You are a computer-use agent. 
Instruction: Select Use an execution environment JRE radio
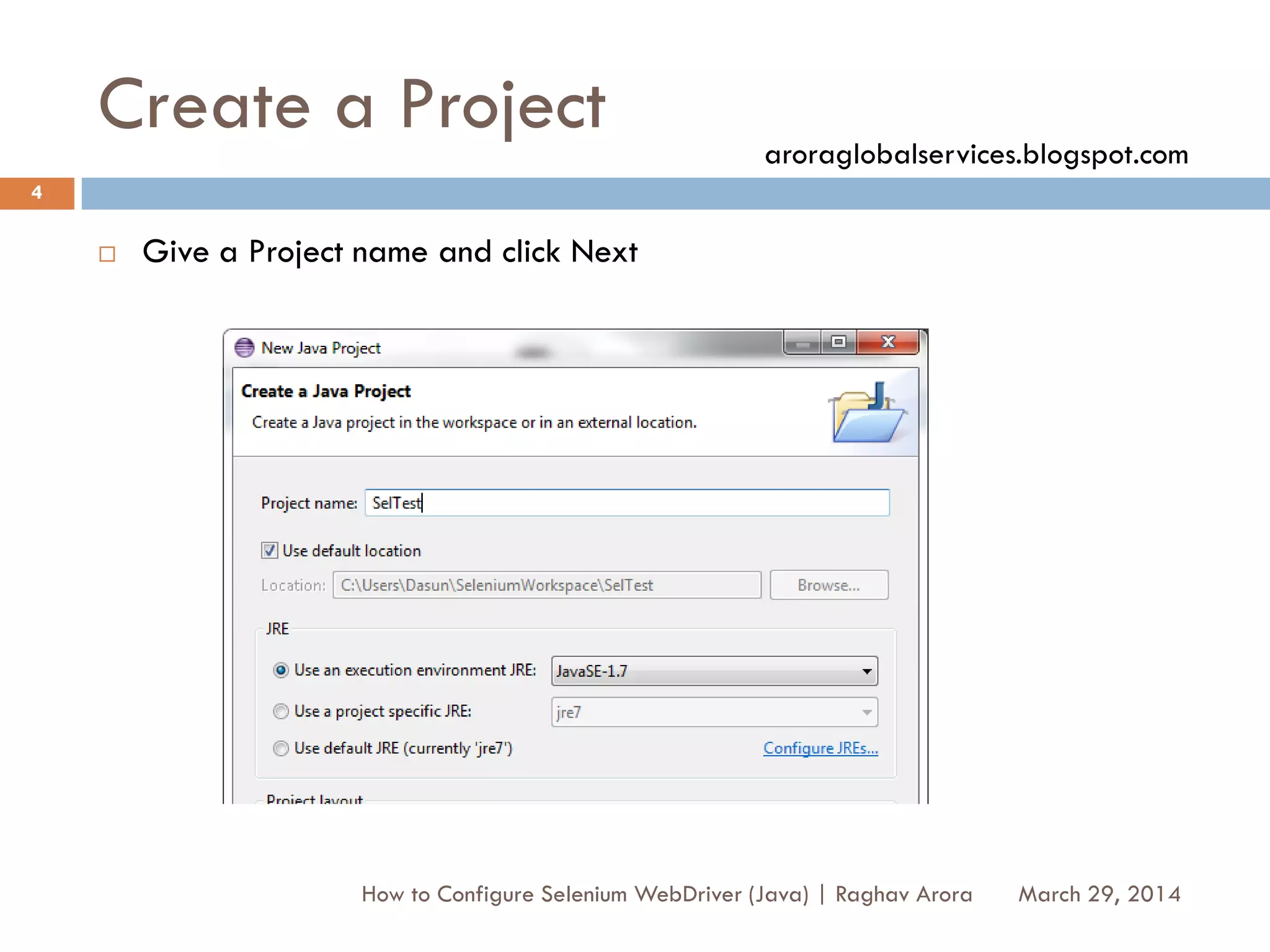pos(281,670)
